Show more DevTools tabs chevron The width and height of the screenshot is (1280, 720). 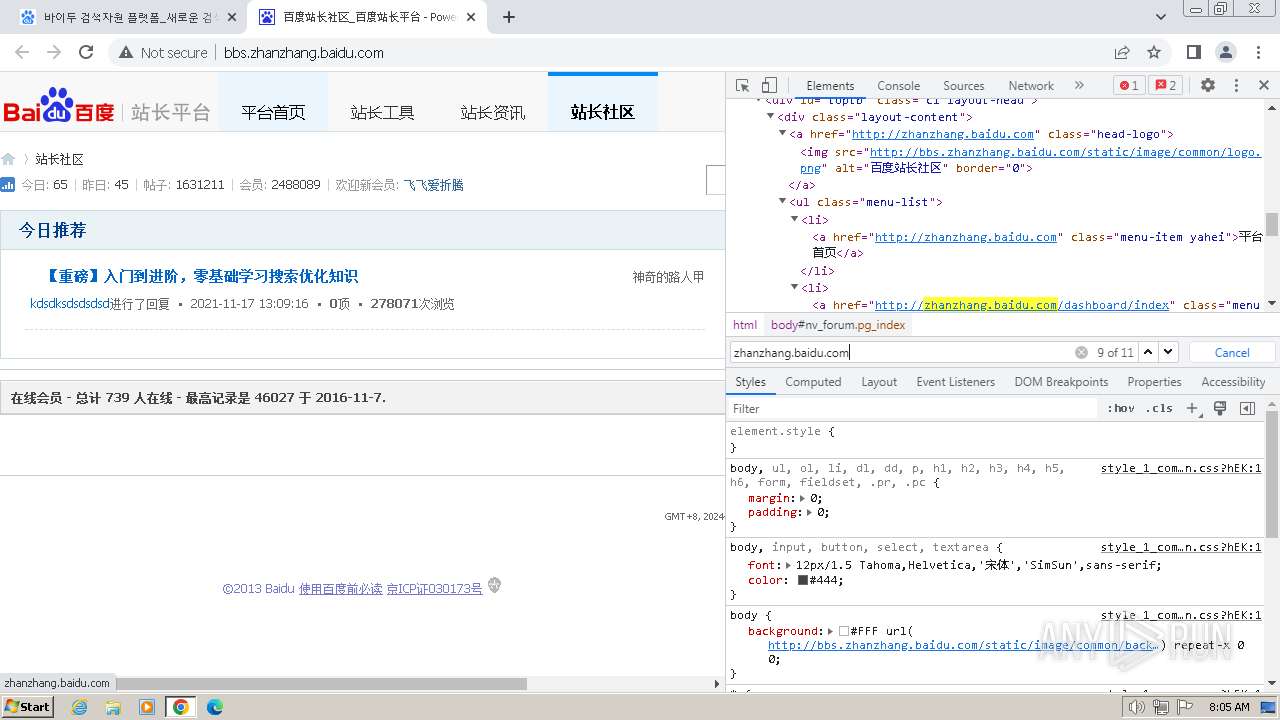(1079, 86)
